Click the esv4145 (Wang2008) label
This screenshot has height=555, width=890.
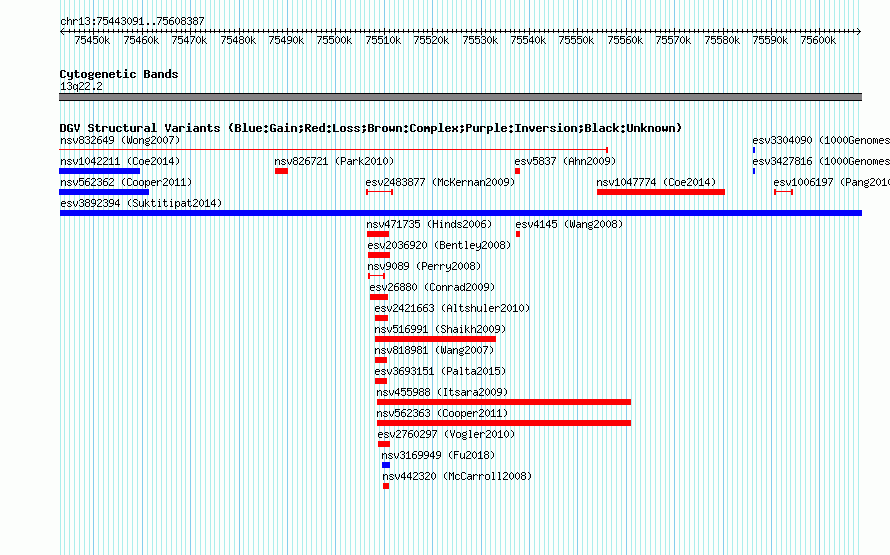[569, 224]
